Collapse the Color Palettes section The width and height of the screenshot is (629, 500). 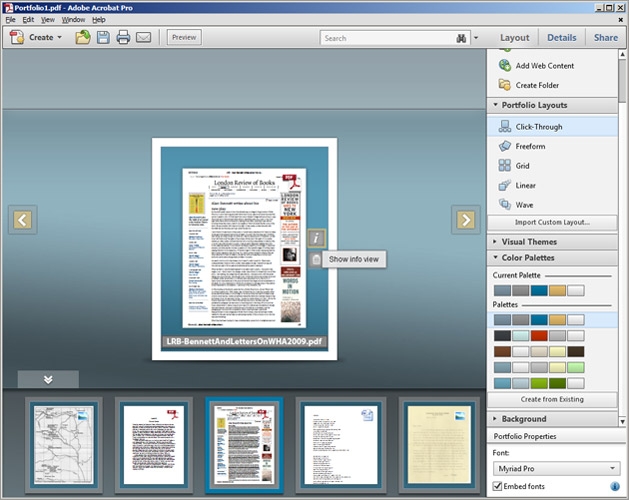point(552,258)
